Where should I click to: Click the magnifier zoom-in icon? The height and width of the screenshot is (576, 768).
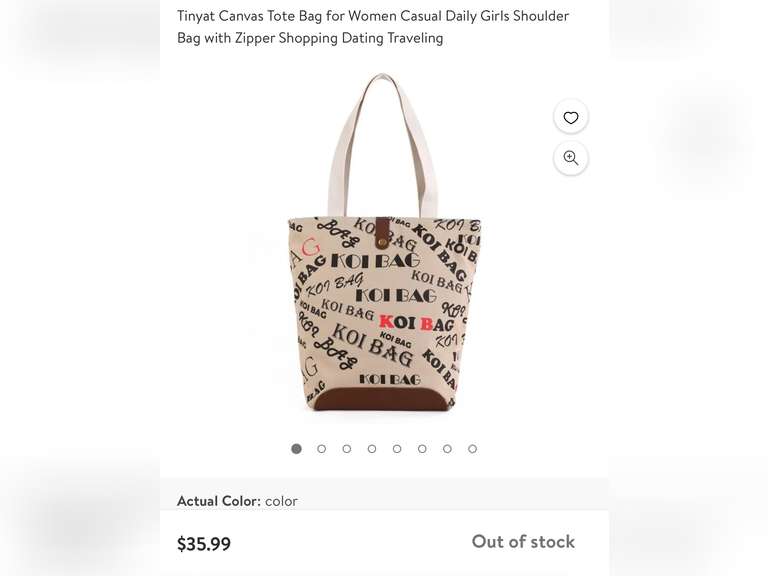(571, 158)
